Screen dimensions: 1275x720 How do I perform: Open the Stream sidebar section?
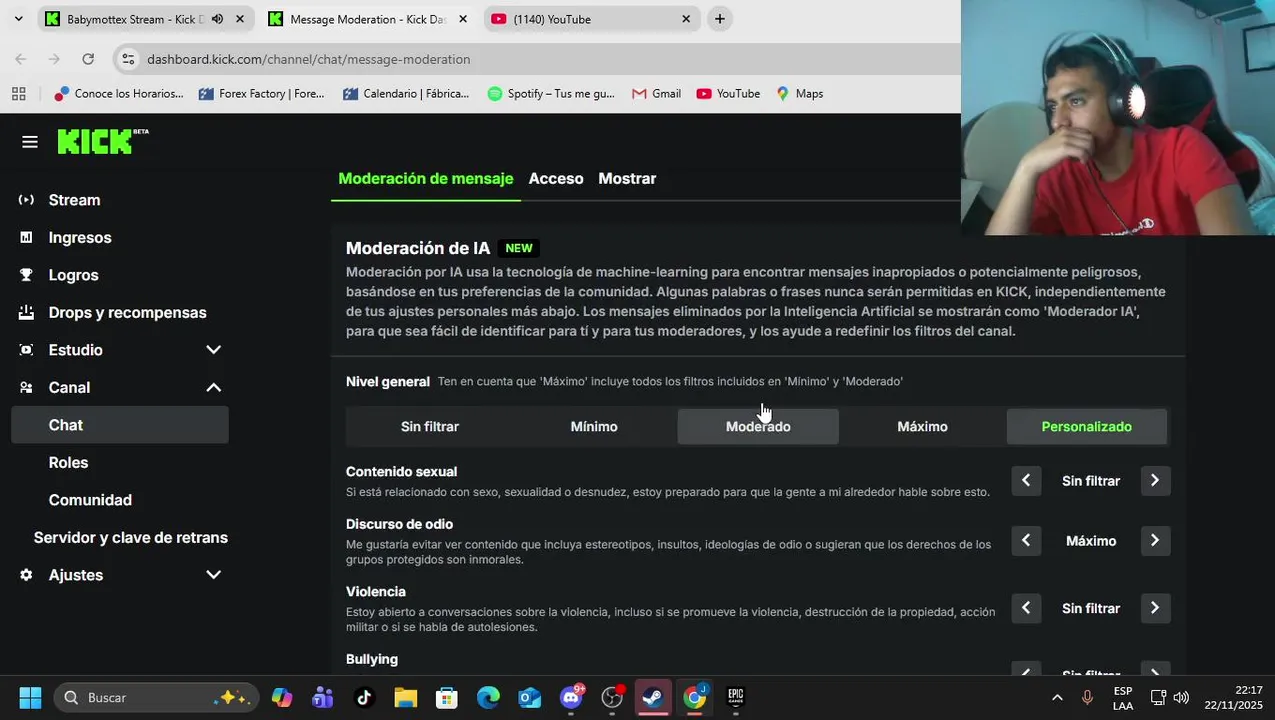(74, 200)
